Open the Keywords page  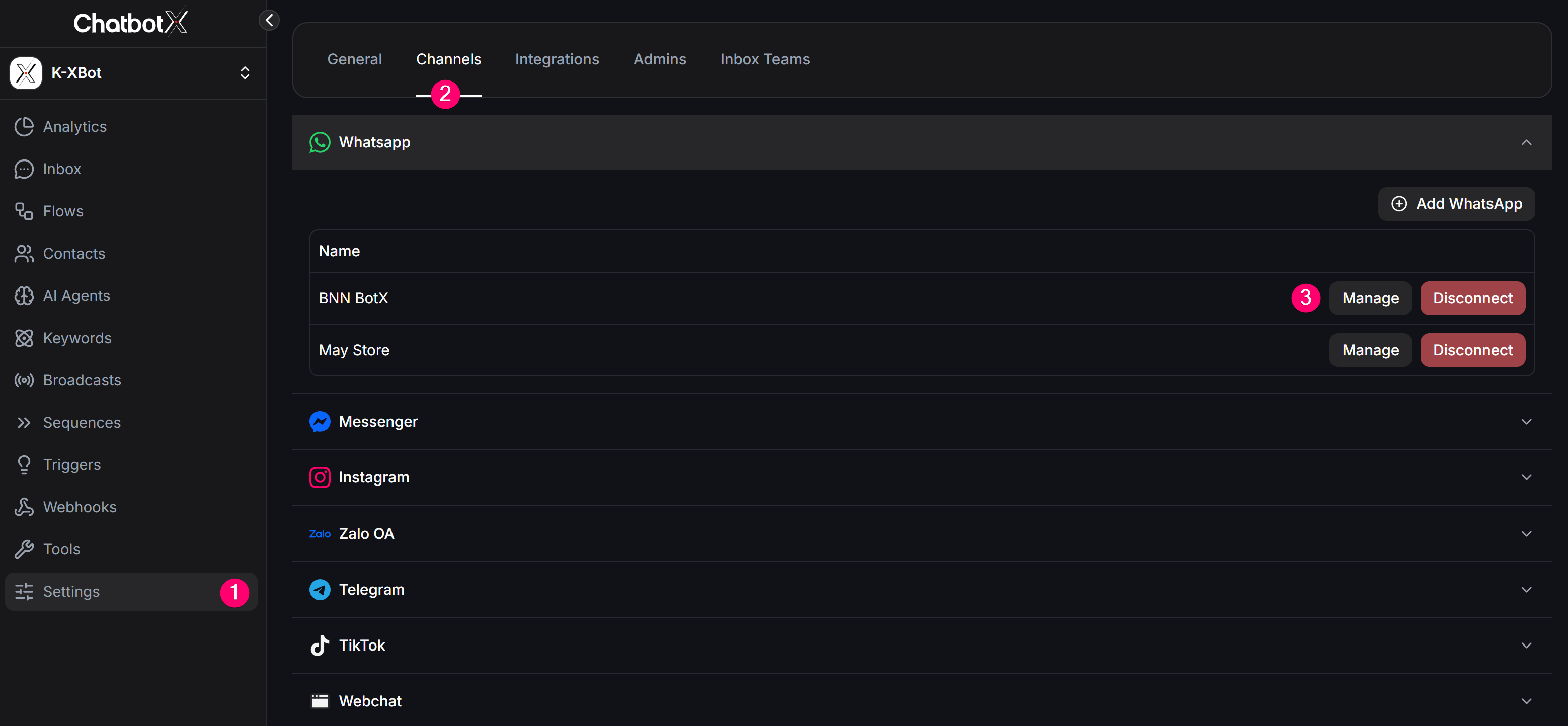click(131, 338)
